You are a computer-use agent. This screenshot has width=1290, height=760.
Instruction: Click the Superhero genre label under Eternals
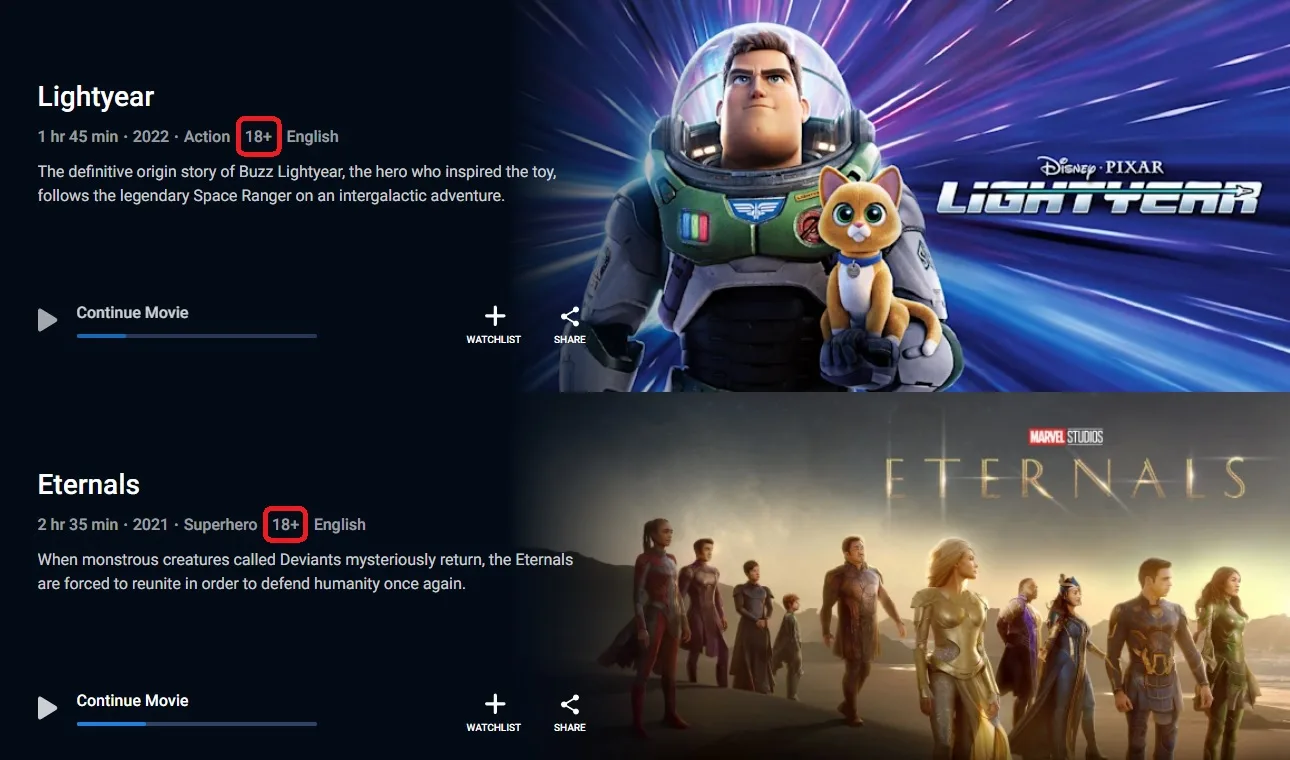pyautogui.click(x=221, y=525)
